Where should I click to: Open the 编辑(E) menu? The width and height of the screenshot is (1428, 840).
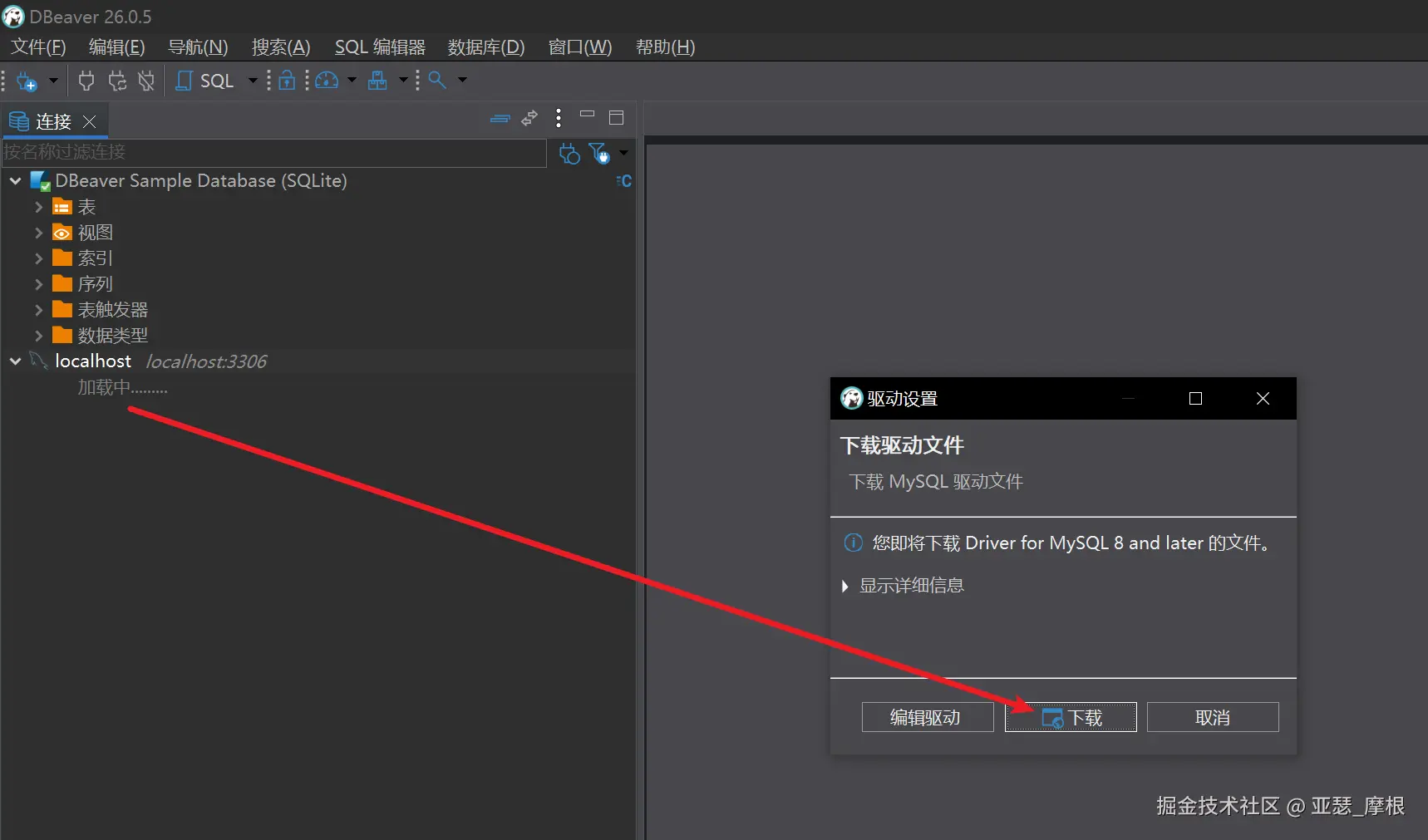tap(117, 47)
